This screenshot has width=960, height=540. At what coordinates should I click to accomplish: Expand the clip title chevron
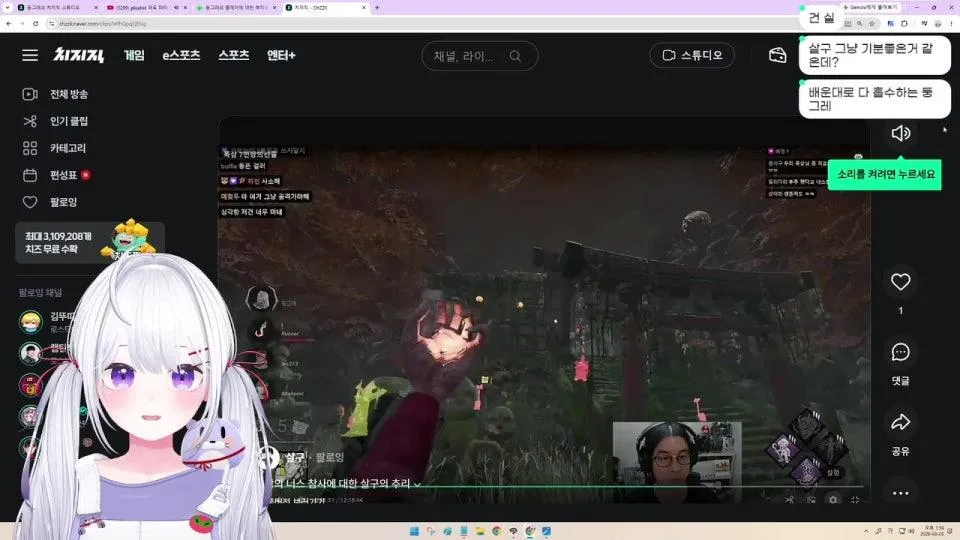pyautogui.click(x=418, y=484)
